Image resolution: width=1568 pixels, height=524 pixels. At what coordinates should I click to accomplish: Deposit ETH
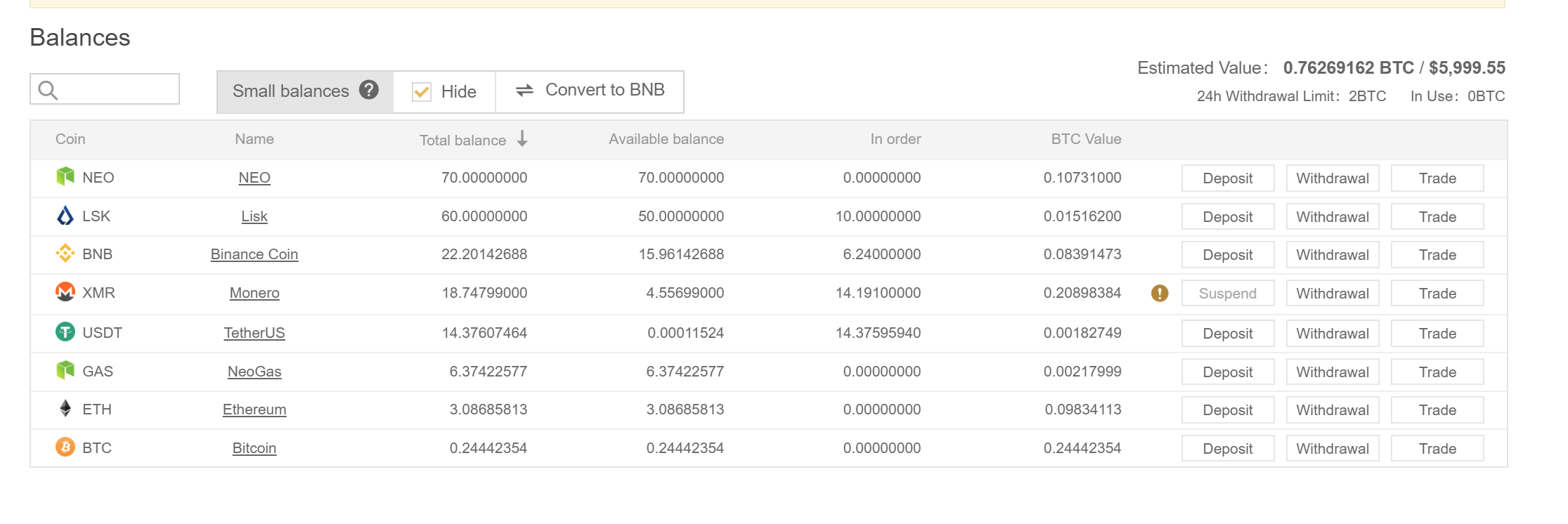[x=1228, y=410]
